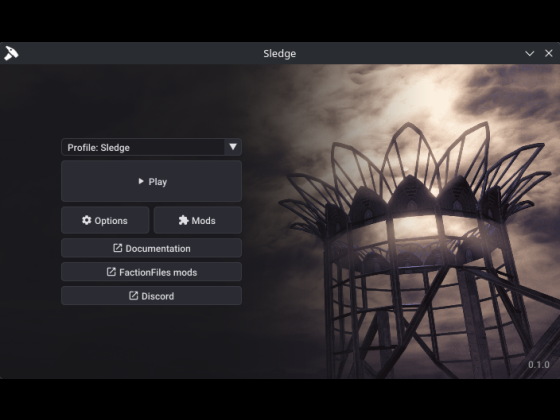Click the Sledge window title text
This screenshot has width=560, height=420.
pyautogui.click(x=280, y=54)
